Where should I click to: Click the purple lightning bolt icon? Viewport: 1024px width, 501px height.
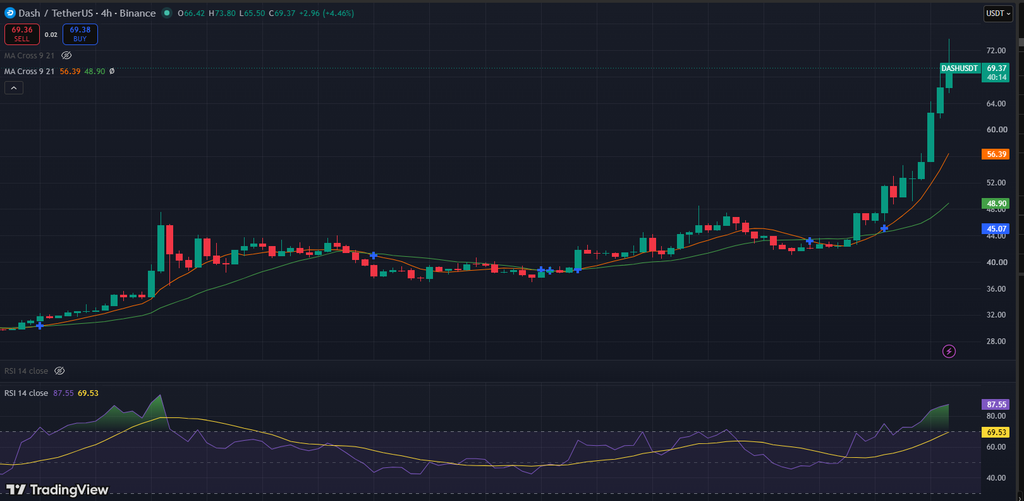click(x=949, y=351)
